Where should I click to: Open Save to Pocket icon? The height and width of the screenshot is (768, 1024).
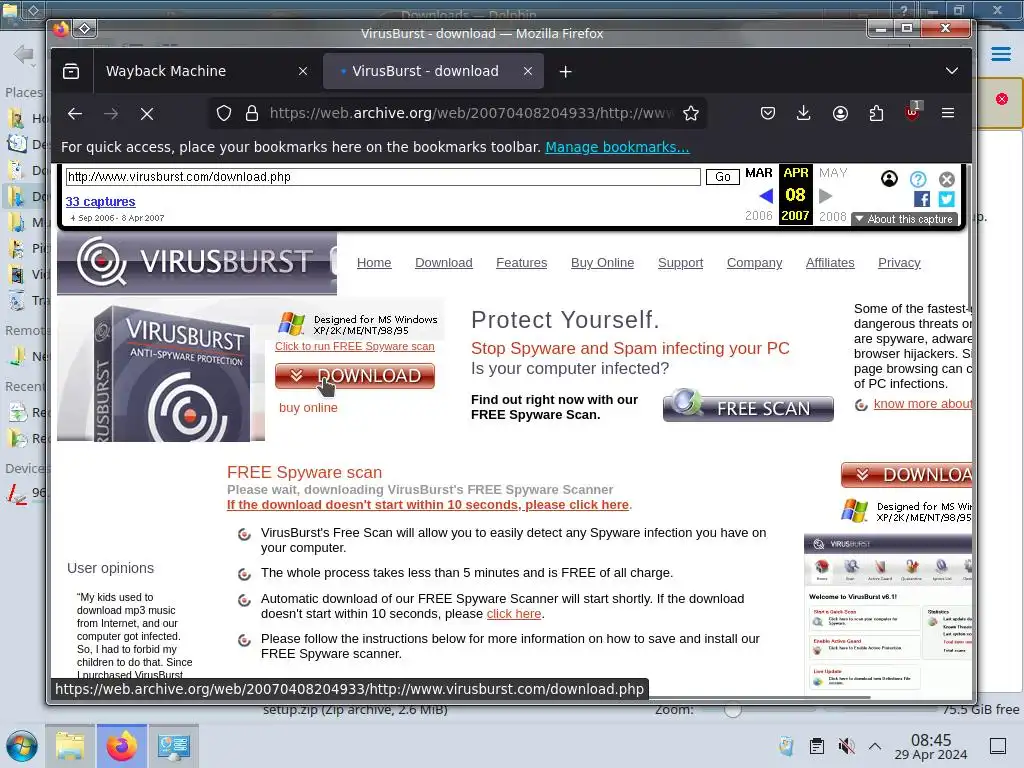click(768, 114)
